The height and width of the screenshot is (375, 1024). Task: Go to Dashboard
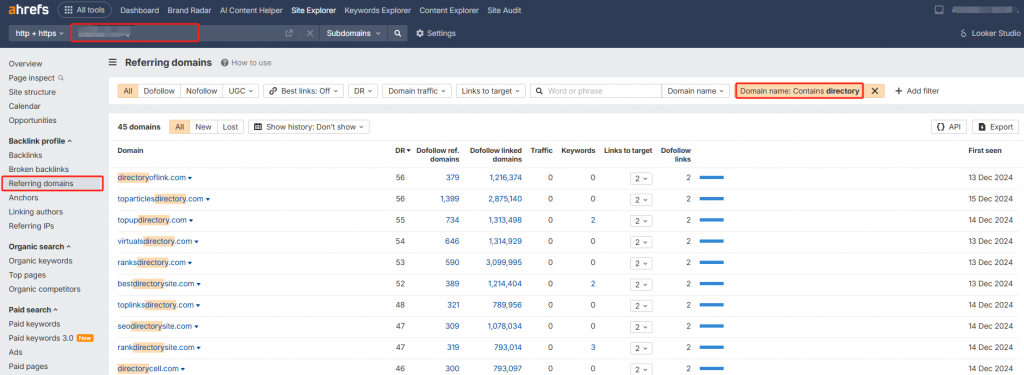point(140,10)
